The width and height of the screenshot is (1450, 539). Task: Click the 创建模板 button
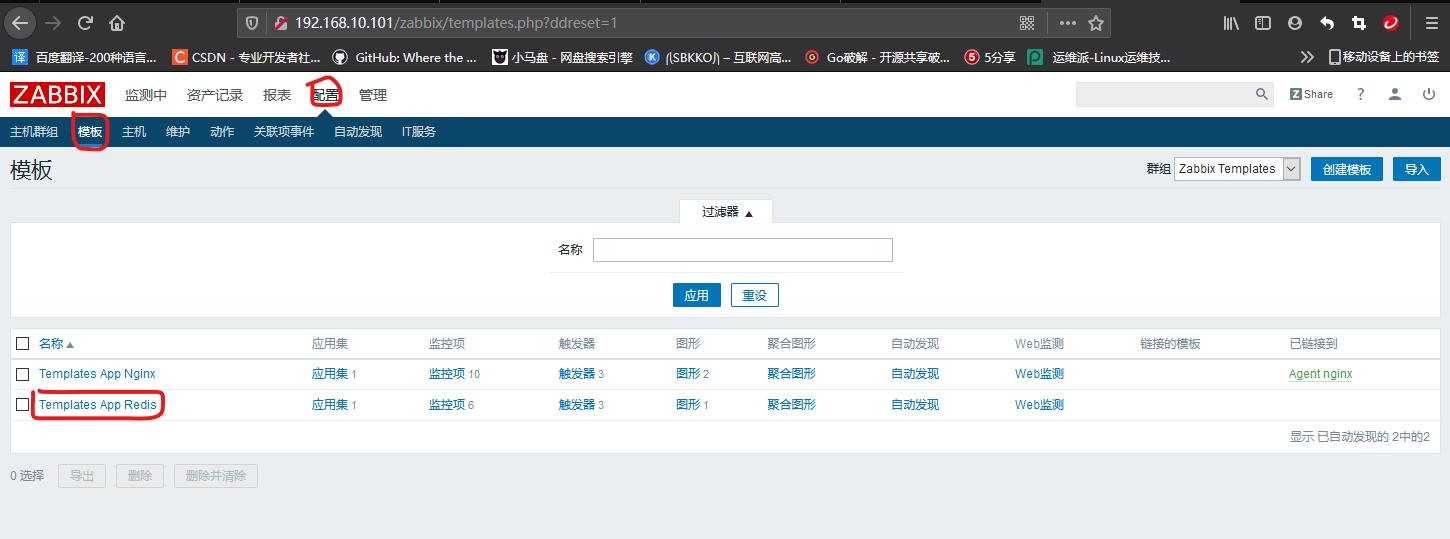(x=1347, y=169)
